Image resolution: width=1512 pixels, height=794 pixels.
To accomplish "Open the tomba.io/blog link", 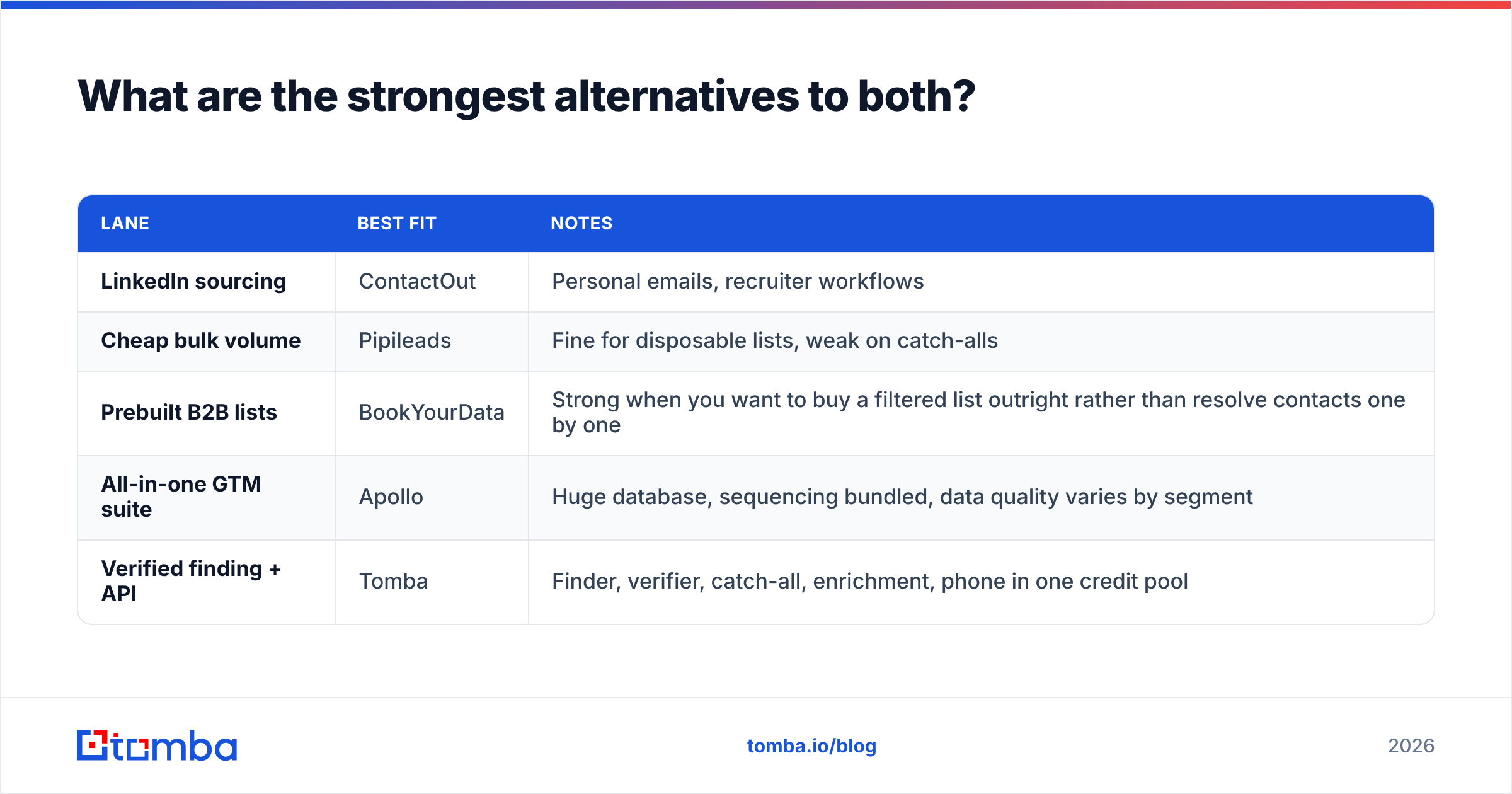I will click(811, 746).
